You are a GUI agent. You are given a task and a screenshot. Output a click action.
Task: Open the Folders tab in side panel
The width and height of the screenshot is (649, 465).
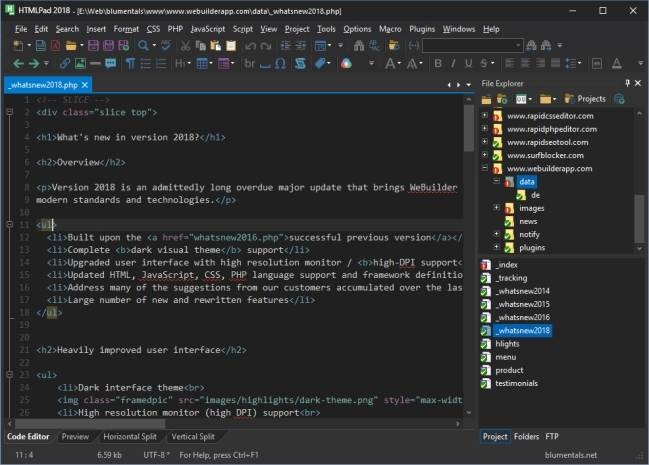point(526,437)
